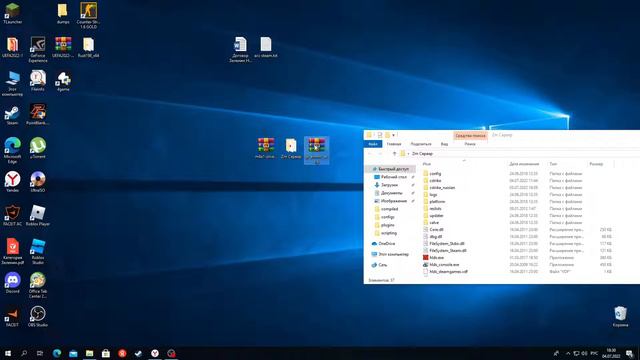The height and width of the screenshot is (360, 640).
Task: Select the hlds_console.exe file
Action: coord(444,265)
